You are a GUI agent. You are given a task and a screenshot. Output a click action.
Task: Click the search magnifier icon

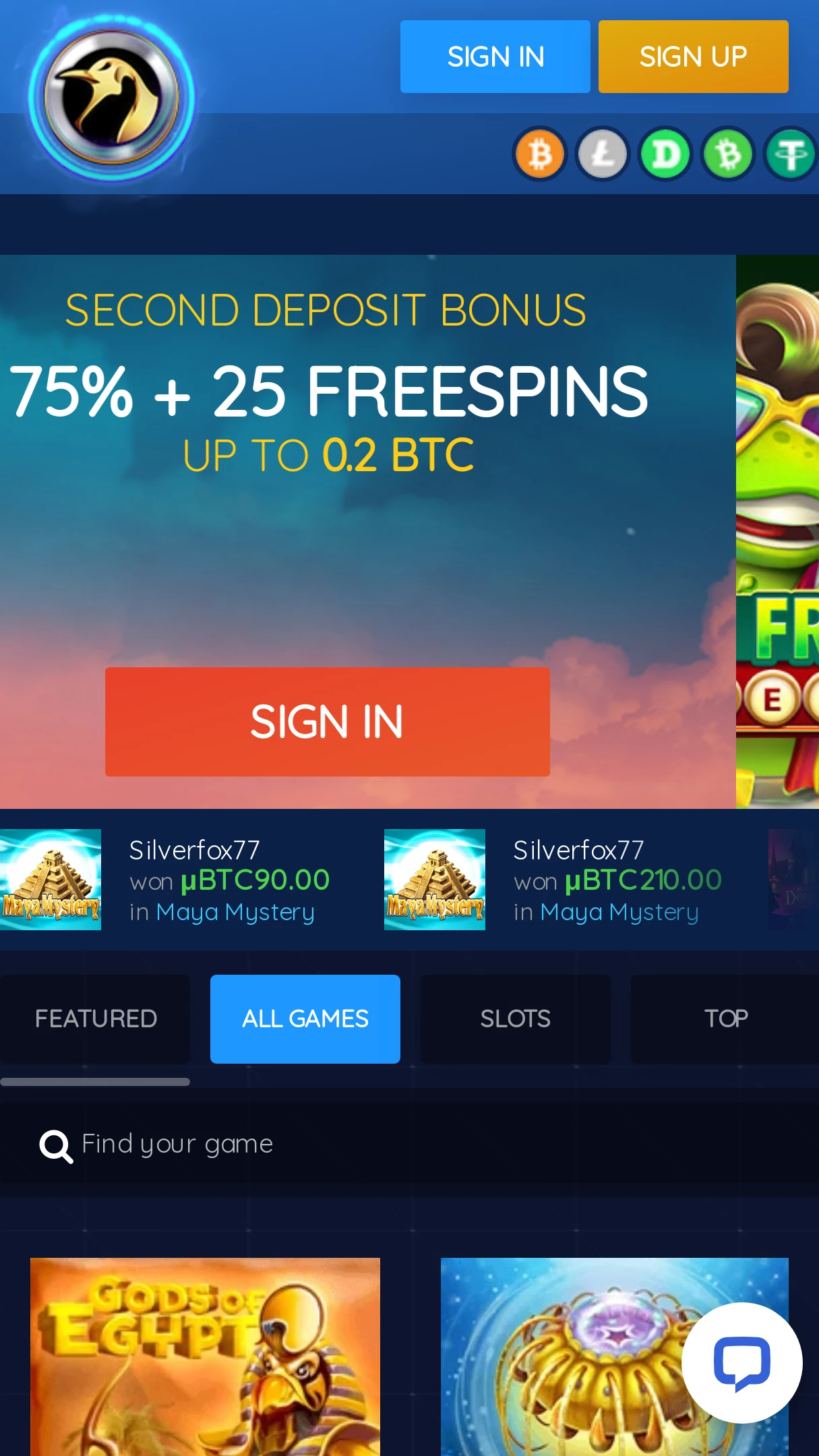56,1146
